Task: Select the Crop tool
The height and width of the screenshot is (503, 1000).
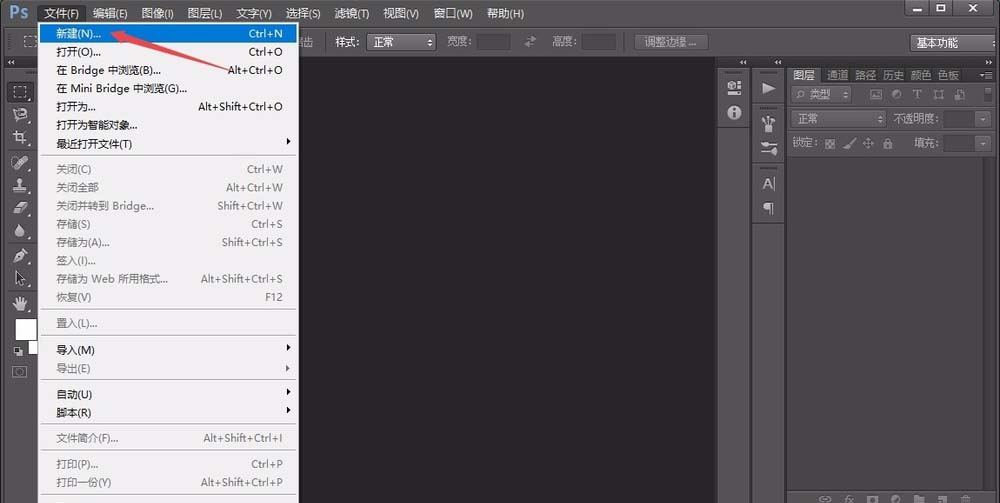Action: (20, 137)
